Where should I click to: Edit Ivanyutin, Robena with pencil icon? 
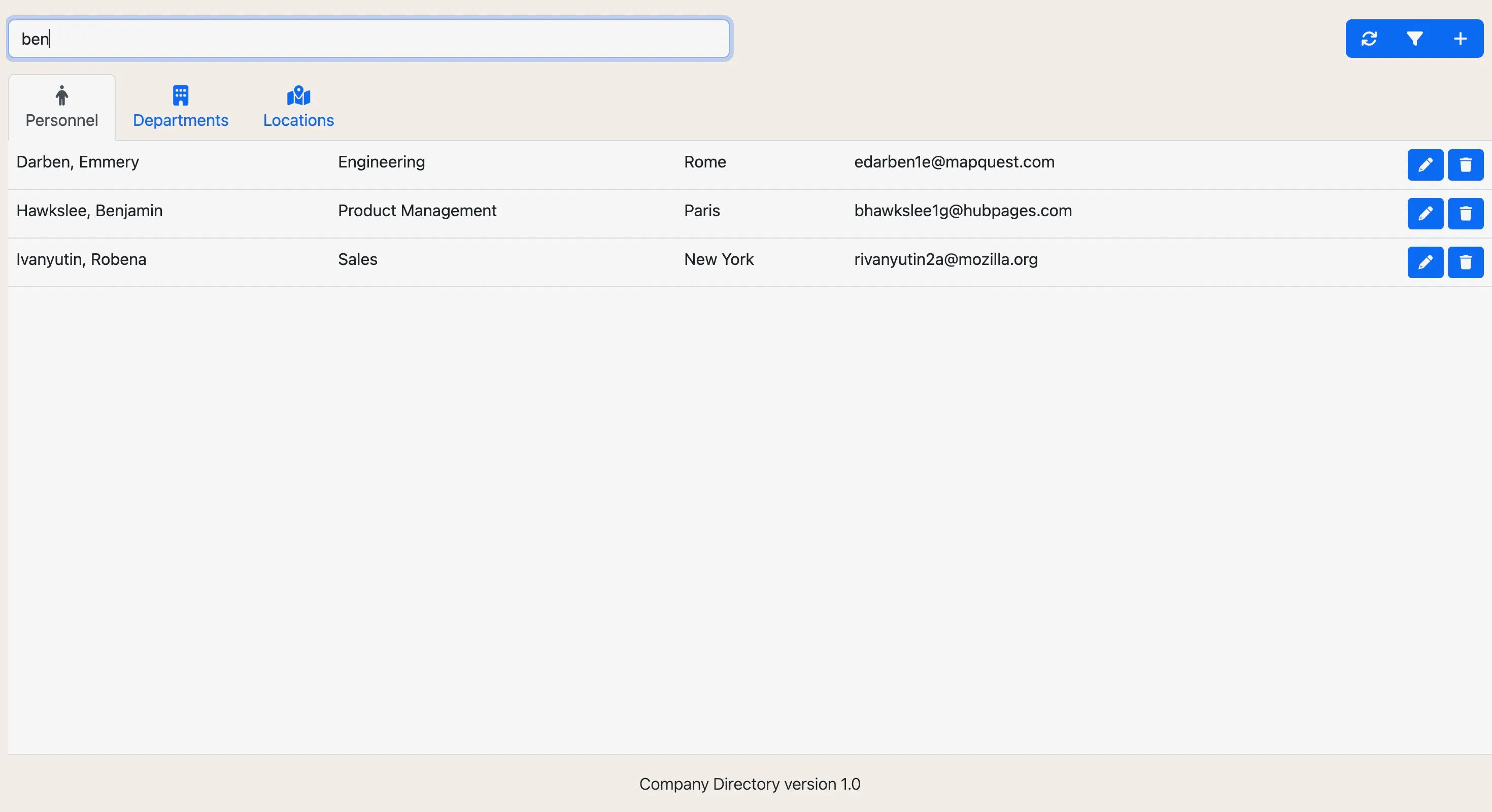coord(1426,262)
